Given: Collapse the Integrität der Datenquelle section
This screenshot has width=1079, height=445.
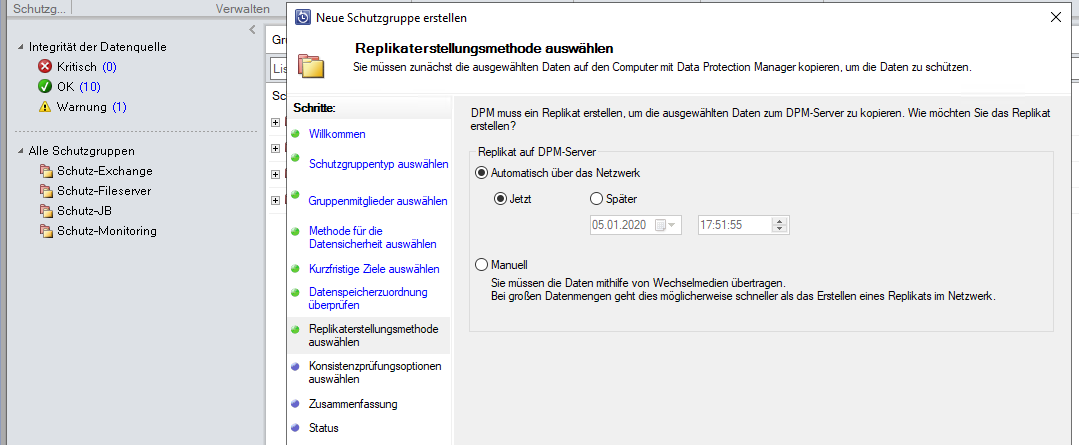Looking at the screenshot, I should point(21,47).
